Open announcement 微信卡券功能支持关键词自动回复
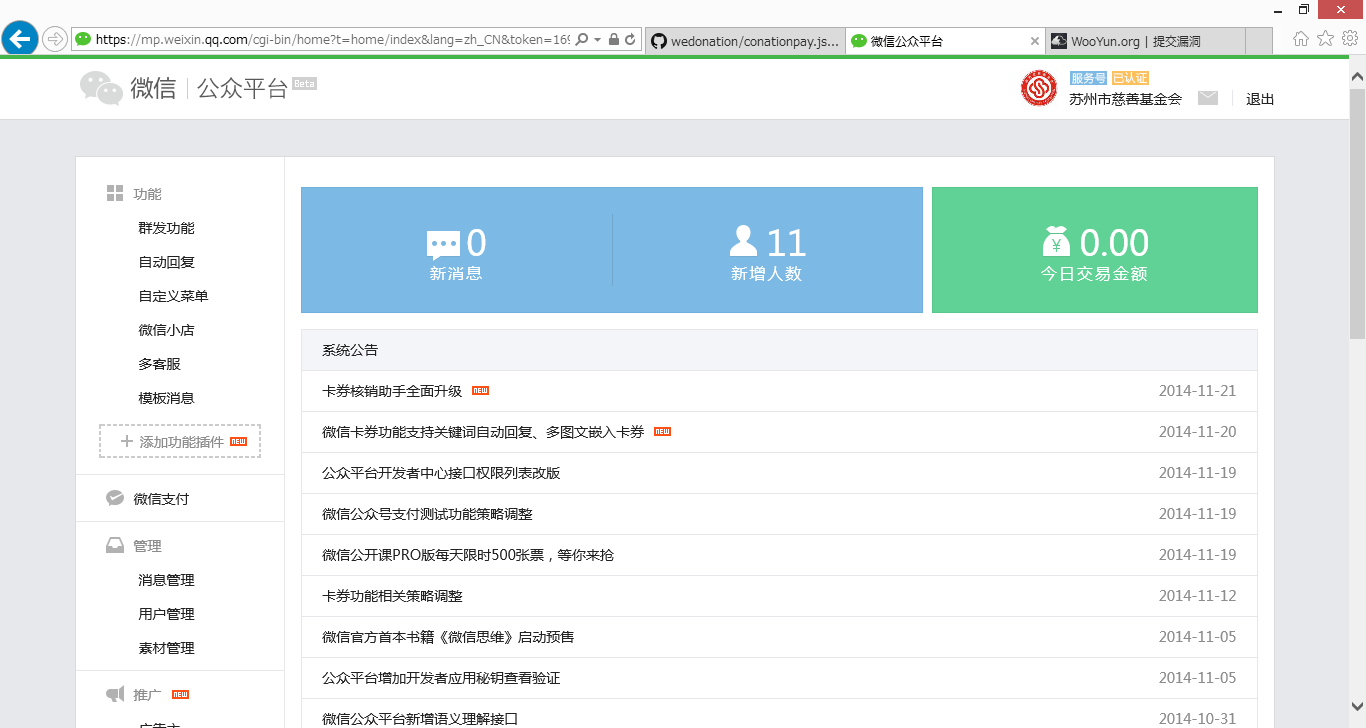The width and height of the screenshot is (1366, 728). pyautogui.click(x=483, y=432)
